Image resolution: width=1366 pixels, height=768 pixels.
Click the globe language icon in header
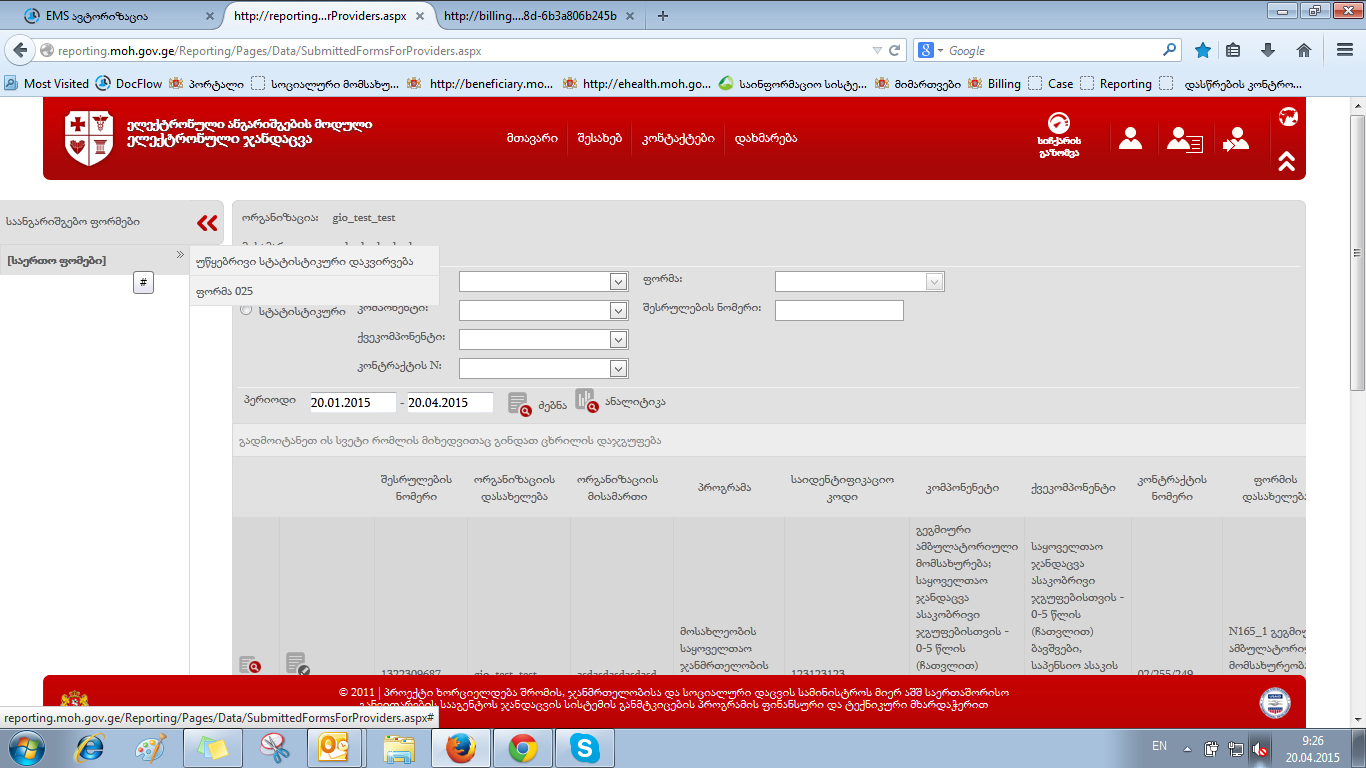(x=1288, y=117)
